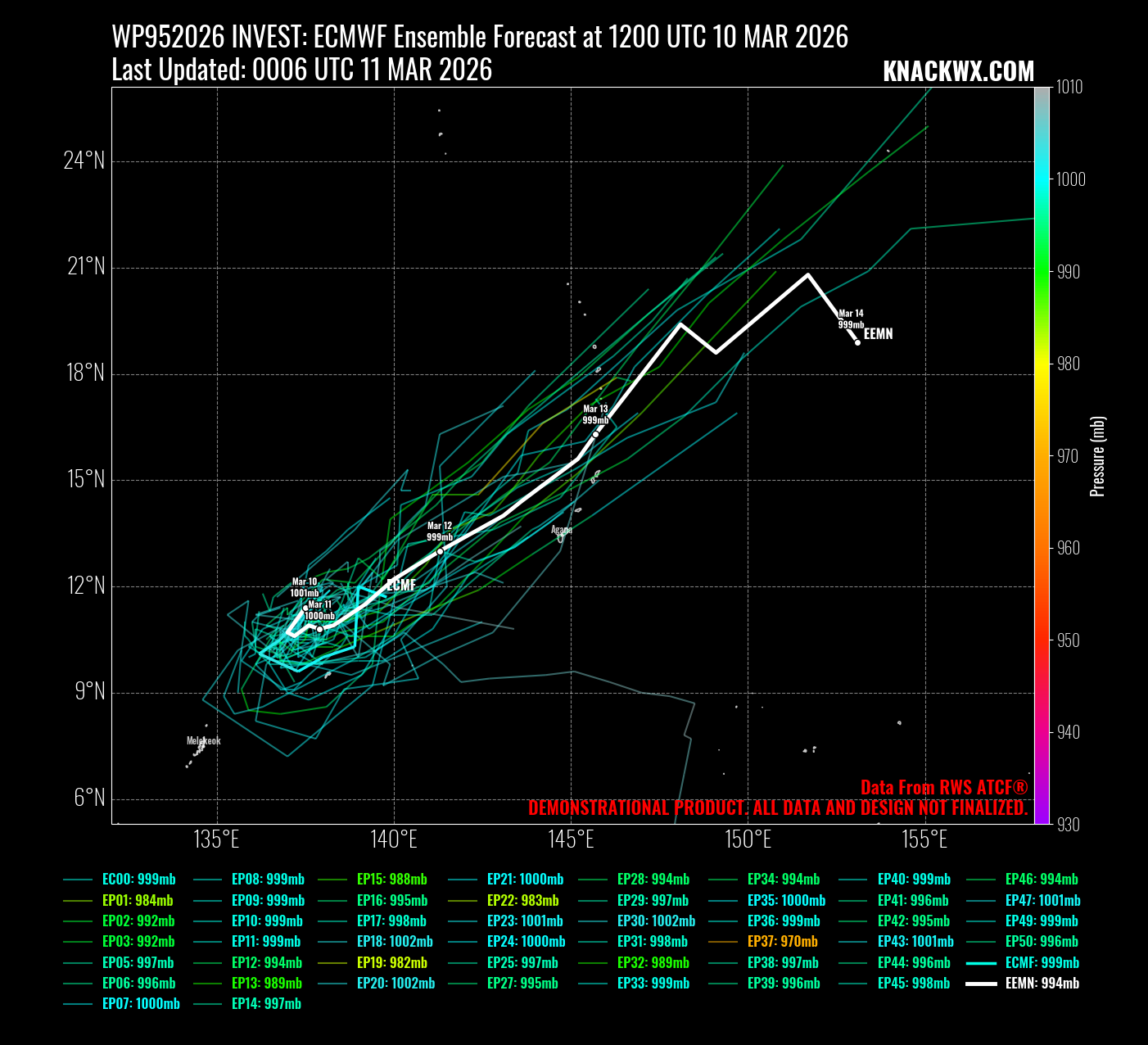Select the EEMN label at track end

(x=878, y=334)
